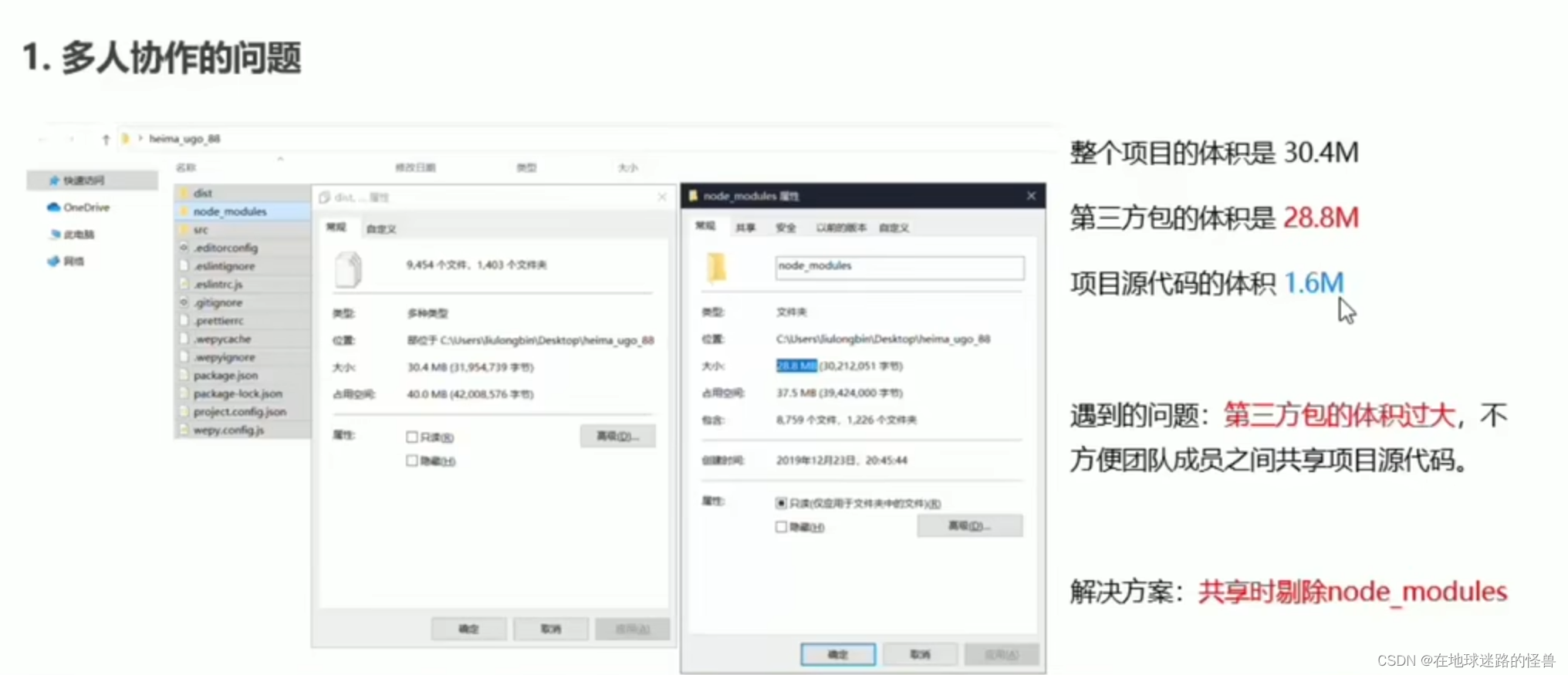Screen dimensions: 1568x675
Task: Close the node_modules properties dialog
Action: click(x=1031, y=196)
